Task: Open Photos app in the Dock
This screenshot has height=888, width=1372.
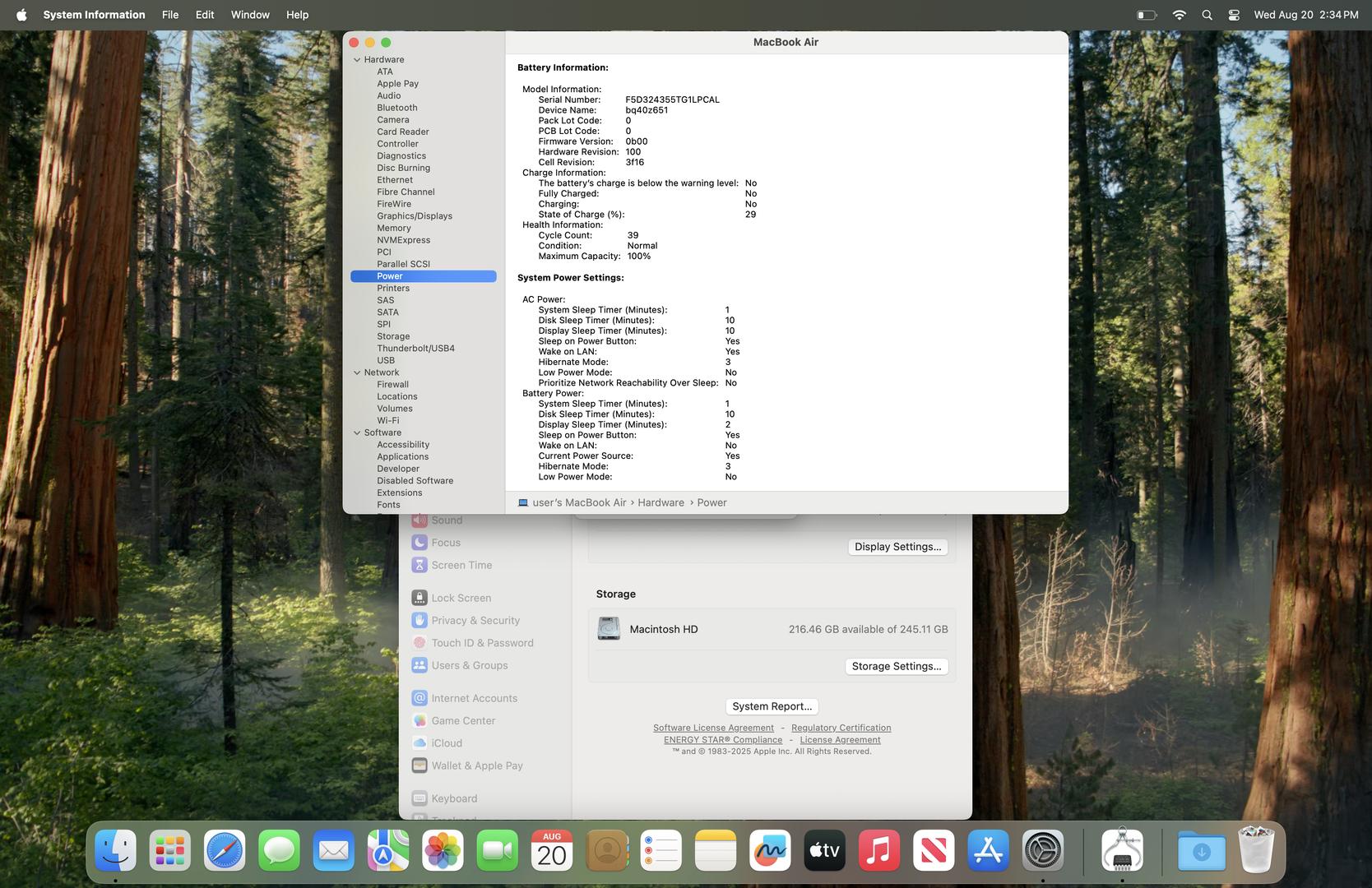Action: 443,850
